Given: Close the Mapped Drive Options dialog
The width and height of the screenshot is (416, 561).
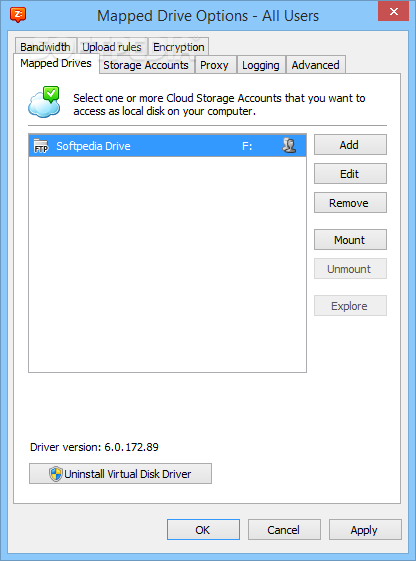Looking at the screenshot, I should (393, 12).
